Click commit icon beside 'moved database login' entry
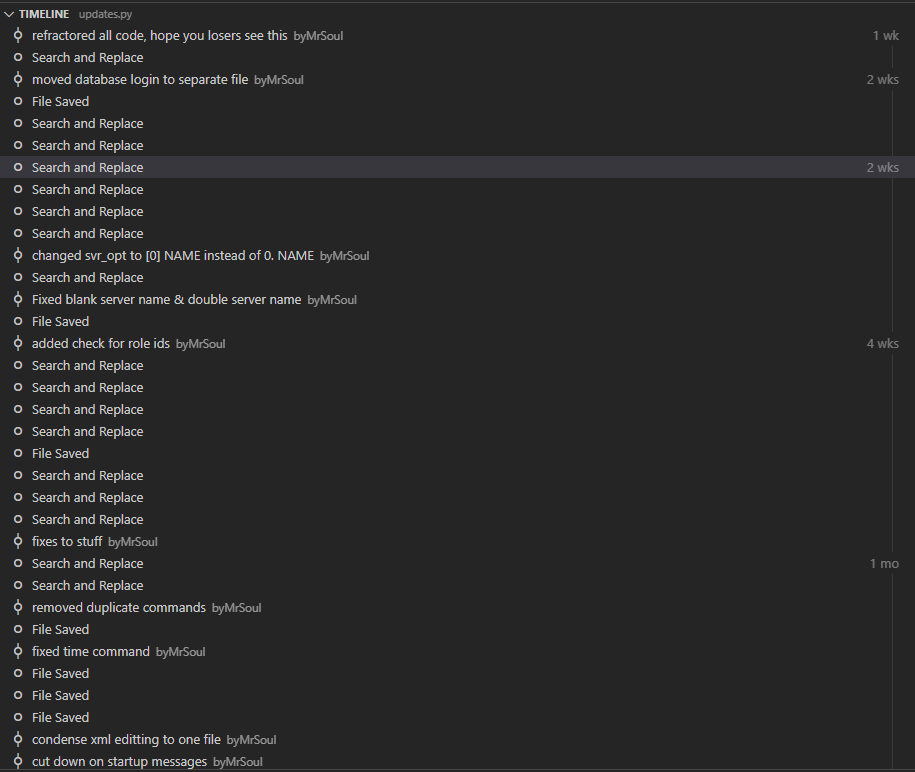The image size is (915, 772). click(x=18, y=79)
